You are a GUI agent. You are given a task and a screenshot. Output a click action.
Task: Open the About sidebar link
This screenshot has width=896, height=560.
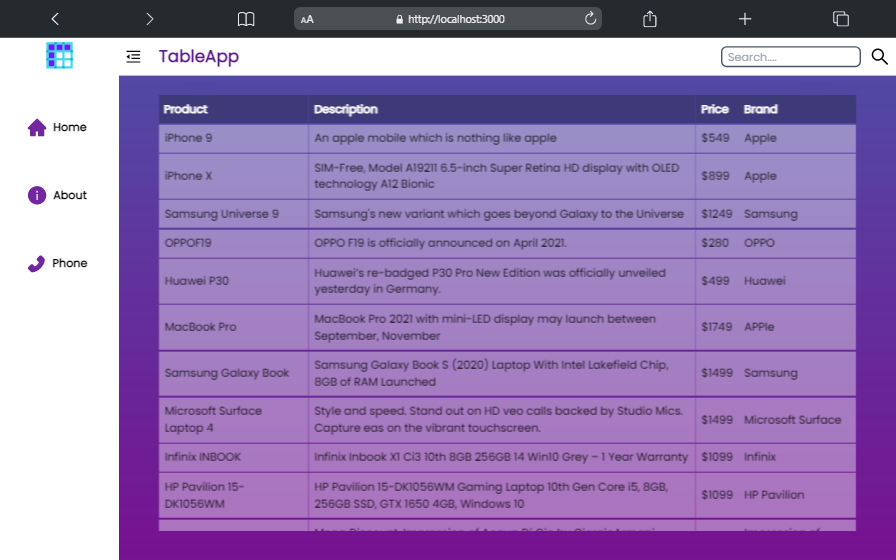pyautogui.click(x=70, y=195)
